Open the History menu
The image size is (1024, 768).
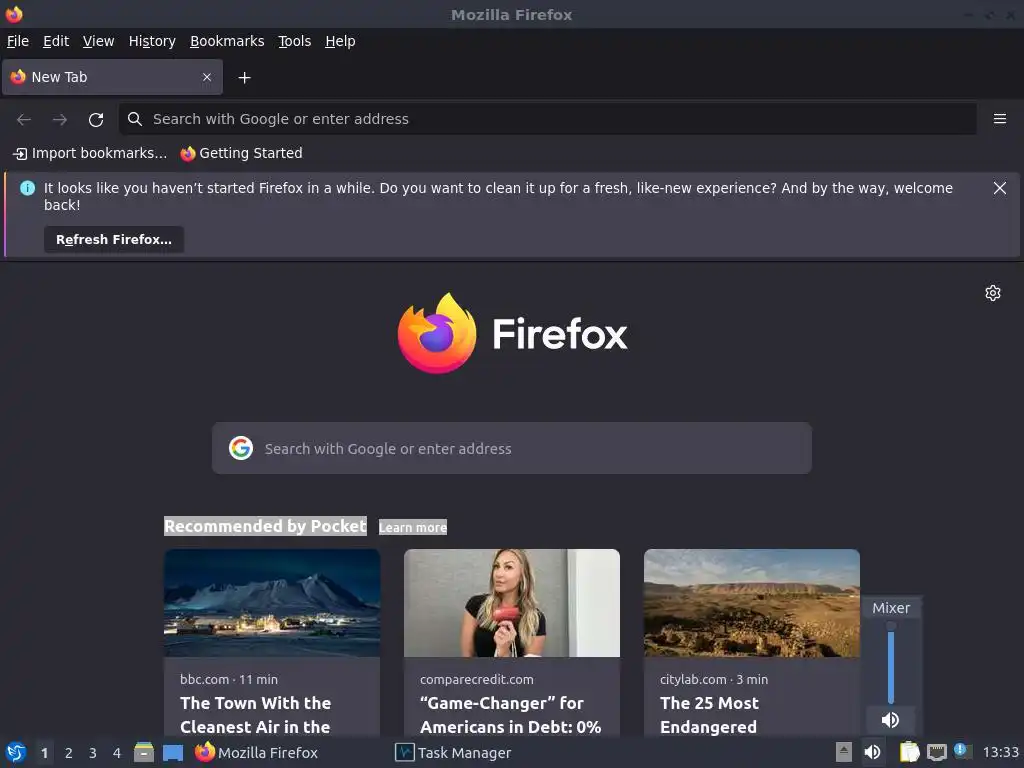pyautogui.click(x=152, y=41)
